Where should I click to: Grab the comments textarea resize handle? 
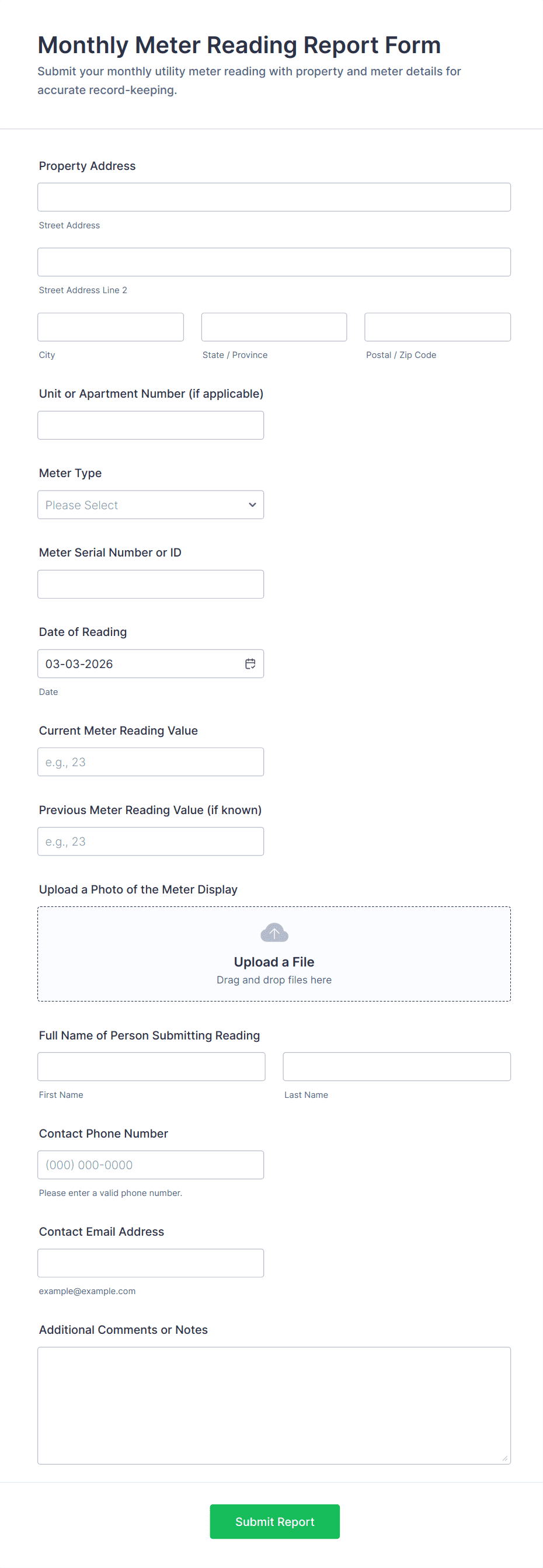[504, 1458]
